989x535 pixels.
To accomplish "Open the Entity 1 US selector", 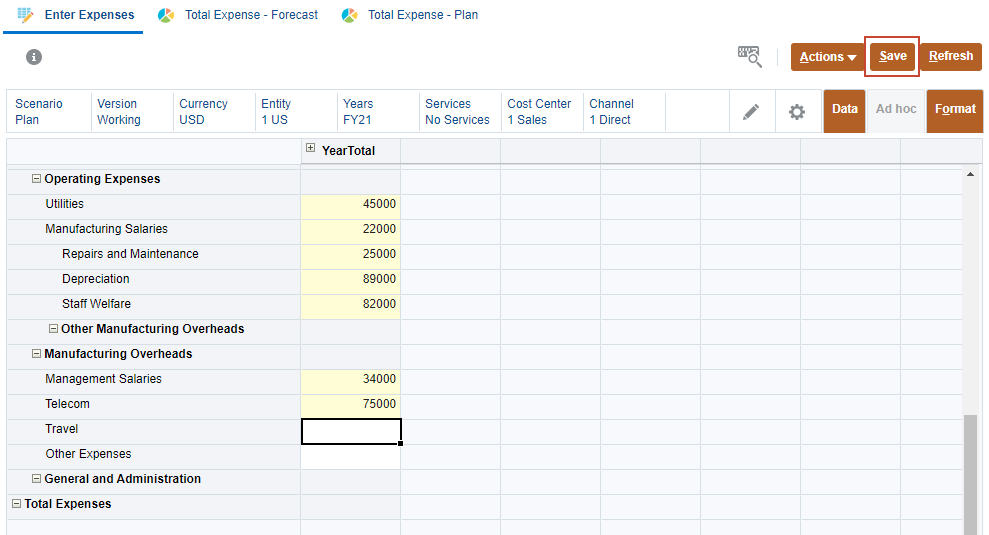I will click(296, 112).
